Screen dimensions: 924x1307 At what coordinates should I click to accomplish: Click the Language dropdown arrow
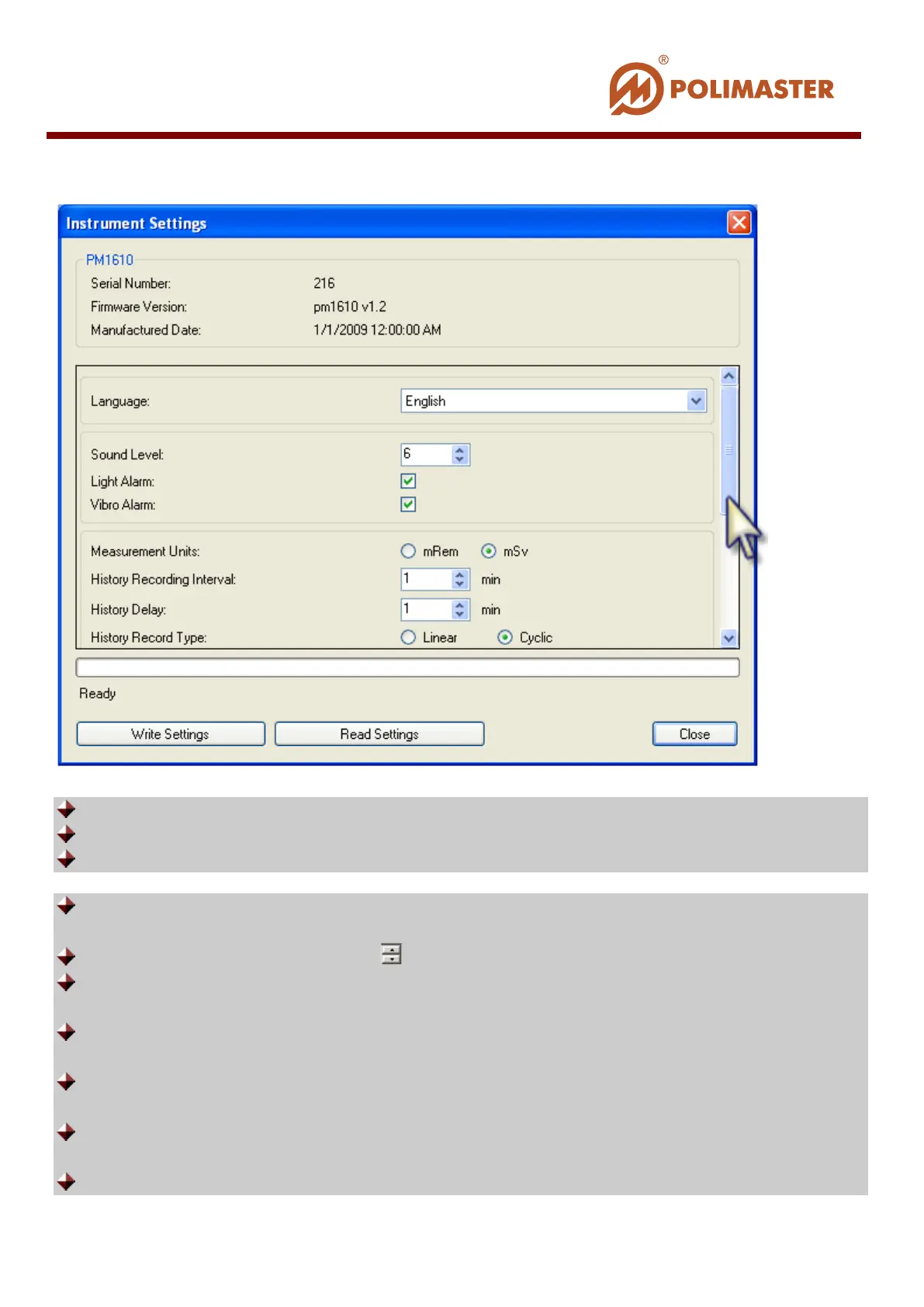pos(696,400)
